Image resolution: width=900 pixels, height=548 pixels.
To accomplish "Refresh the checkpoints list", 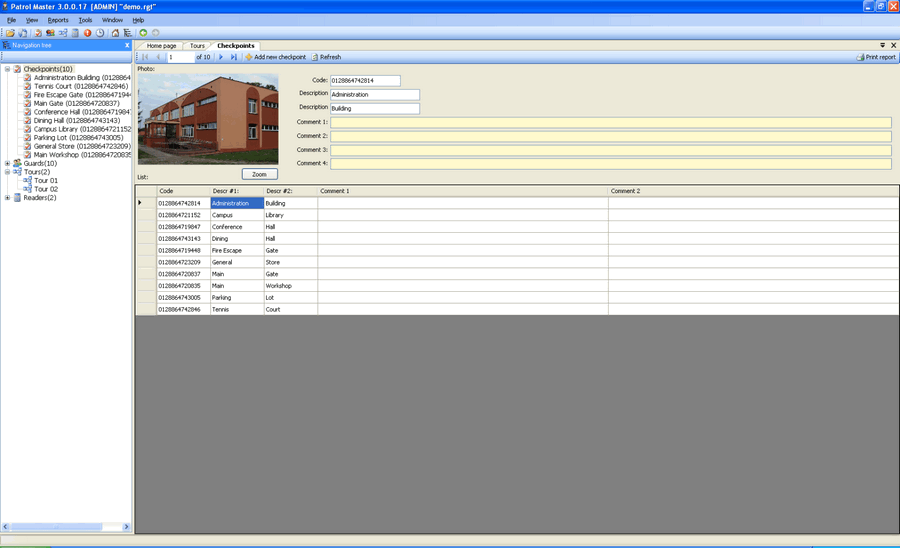I will click(326, 57).
